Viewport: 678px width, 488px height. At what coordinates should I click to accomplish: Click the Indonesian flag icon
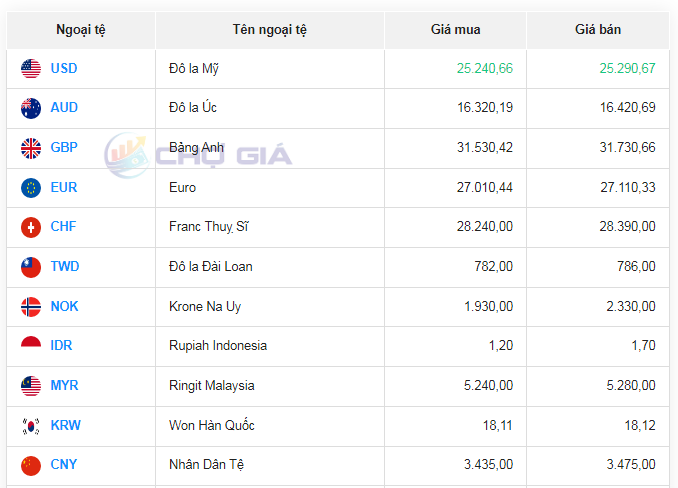pyautogui.click(x=31, y=346)
